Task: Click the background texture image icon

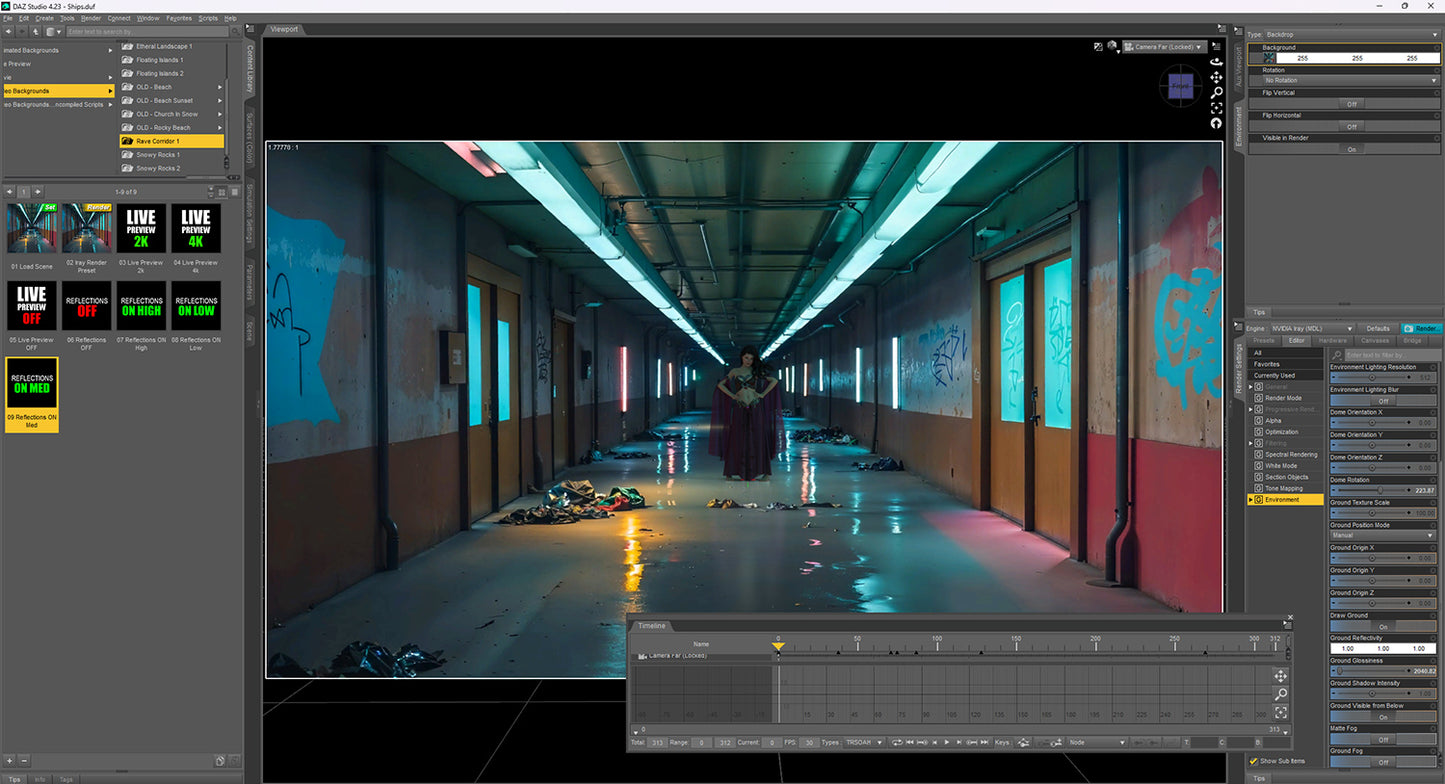Action: (x=1269, y=58)
